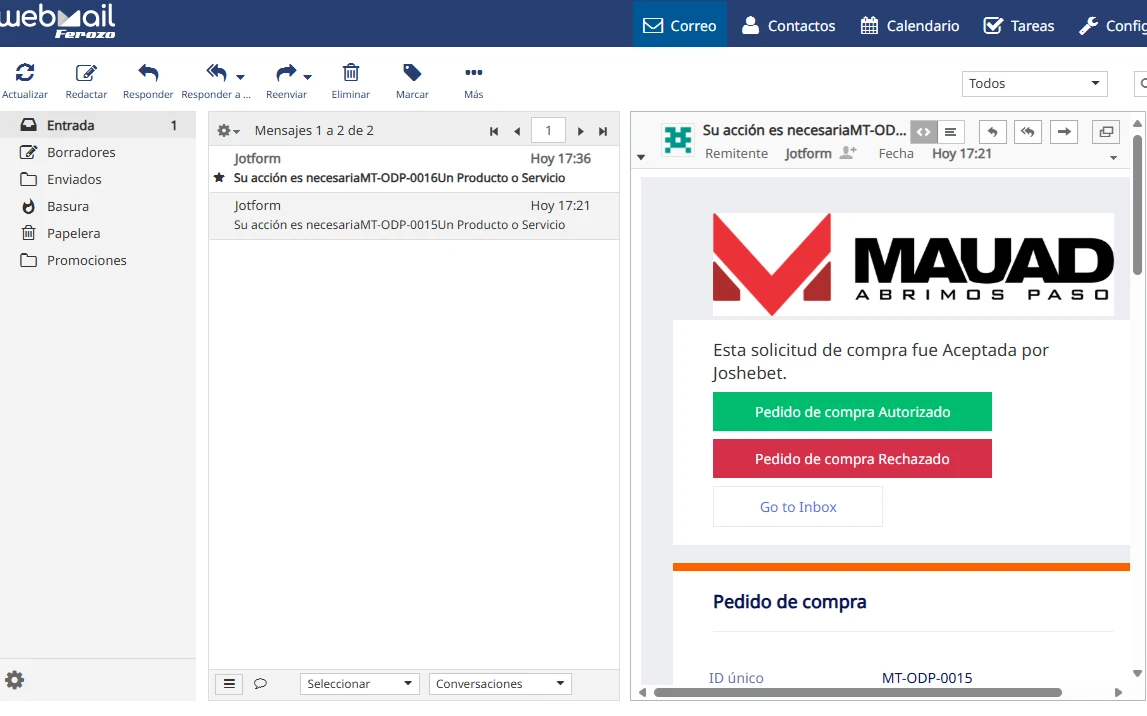Viewport: 1147px width, 716px height.
Task: Open the message in a new window icon
Action: click(1105, 131)
